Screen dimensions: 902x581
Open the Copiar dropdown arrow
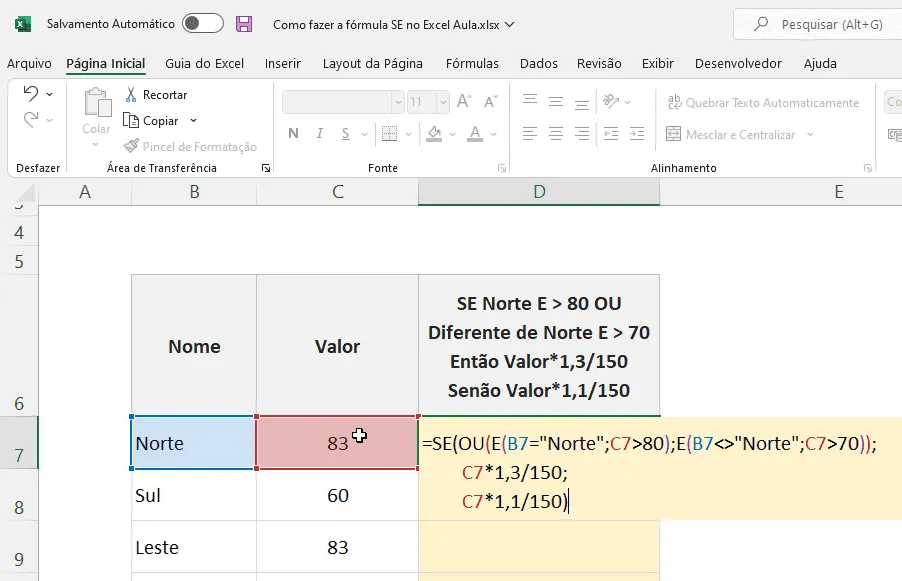click(x=193, y=121)
